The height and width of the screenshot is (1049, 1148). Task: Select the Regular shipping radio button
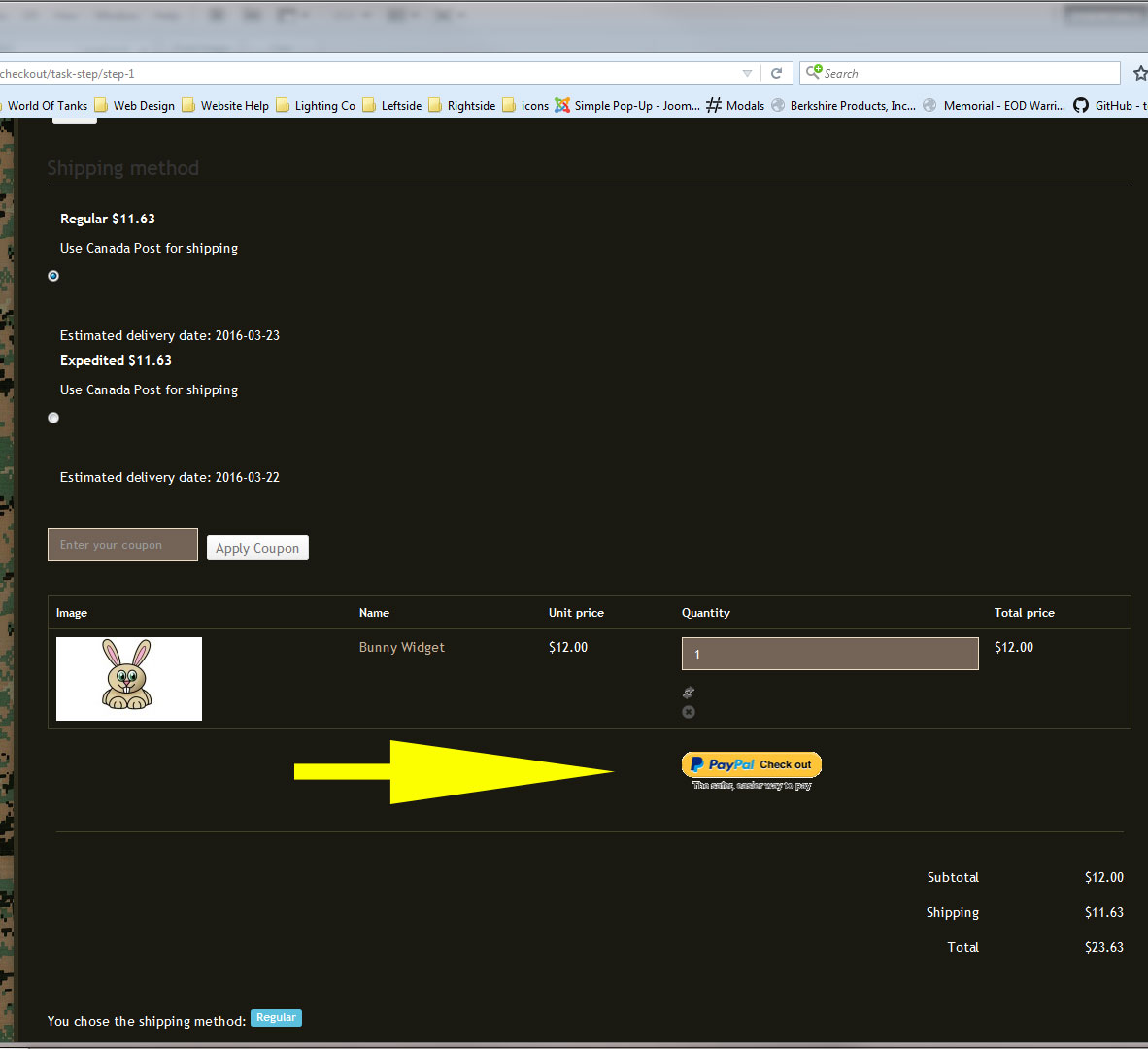(x=53, y=276)
